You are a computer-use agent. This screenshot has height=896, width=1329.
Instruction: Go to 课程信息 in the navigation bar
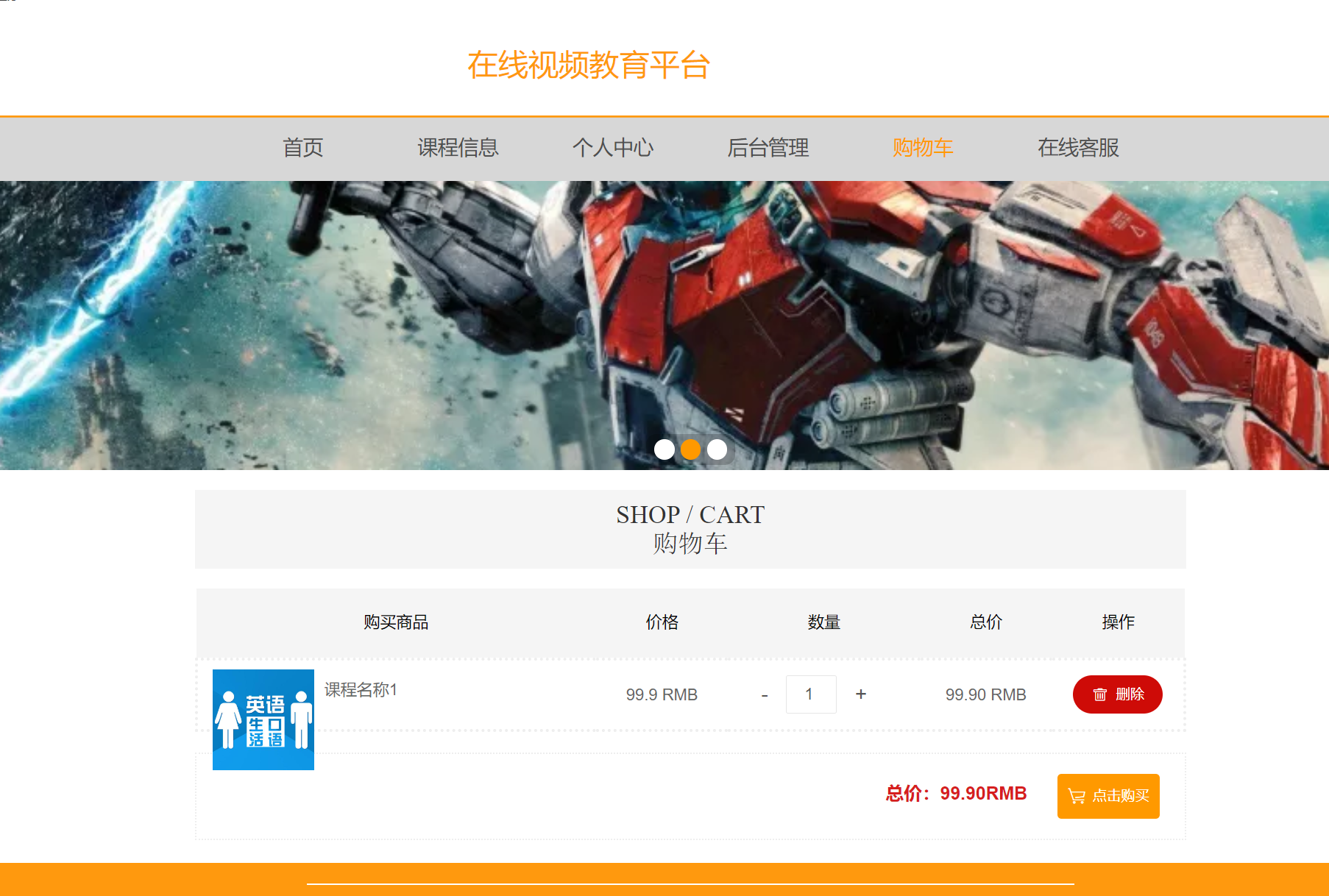(458, 148)
